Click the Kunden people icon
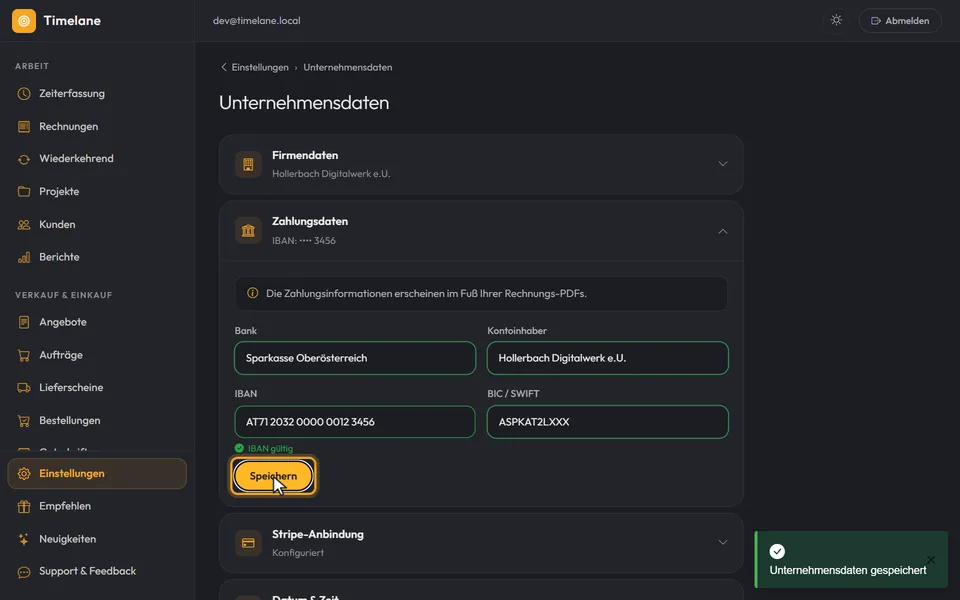 click(24, 225)
